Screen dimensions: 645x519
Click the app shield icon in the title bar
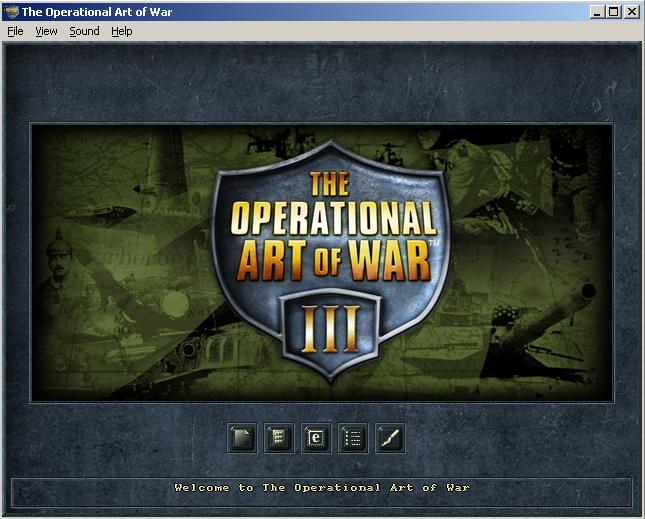point(11,12)
